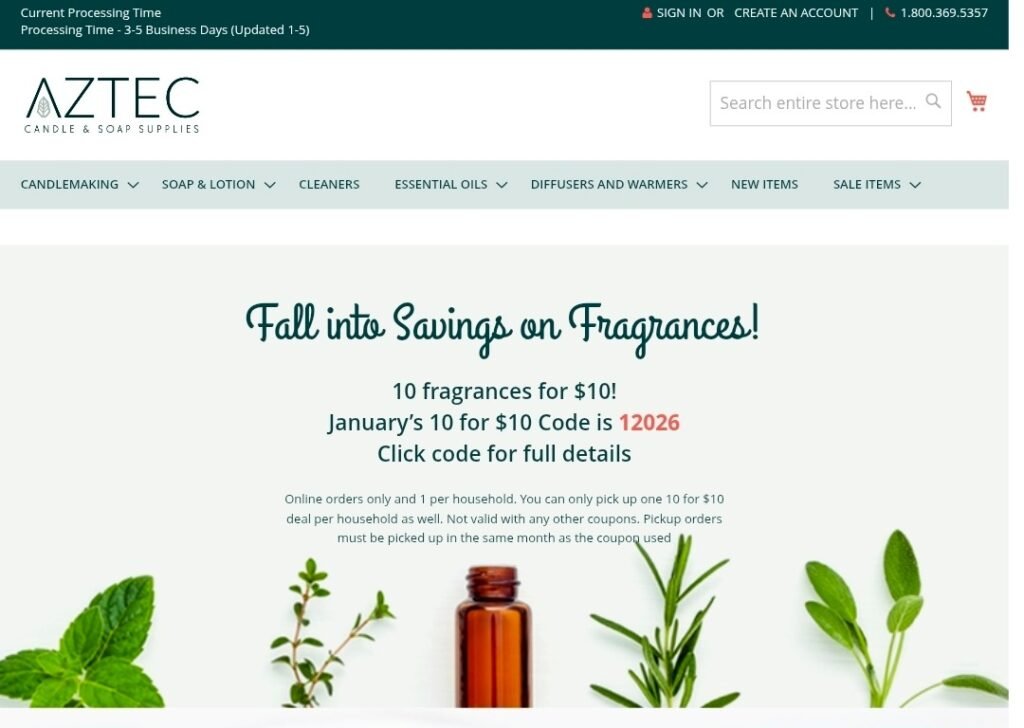Click the 1.800.369.5357 phone number
1024x728 pixels.
click(944, 12)
